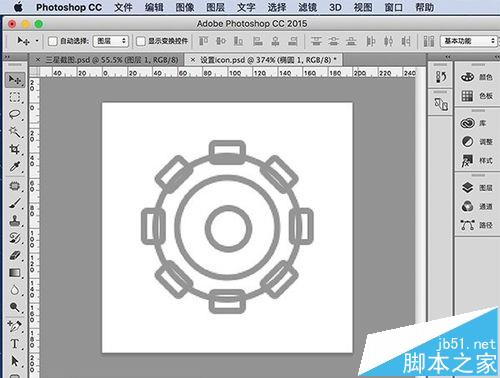500x378 pixels.
Task: Open the Styles panel (样式)
Action: coord(477,160)
